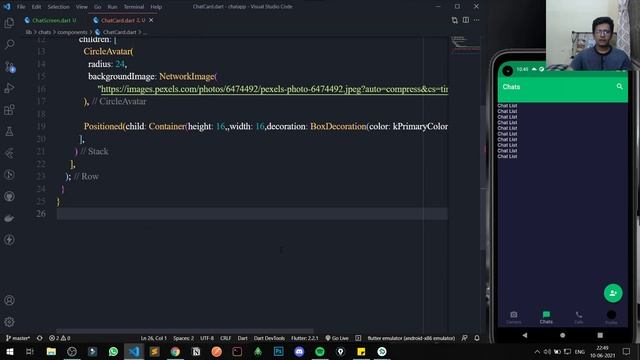Viewport: 640px width, 360px height.
Task: Change encoding via UTF-8
Action: (x=207, y=338)
